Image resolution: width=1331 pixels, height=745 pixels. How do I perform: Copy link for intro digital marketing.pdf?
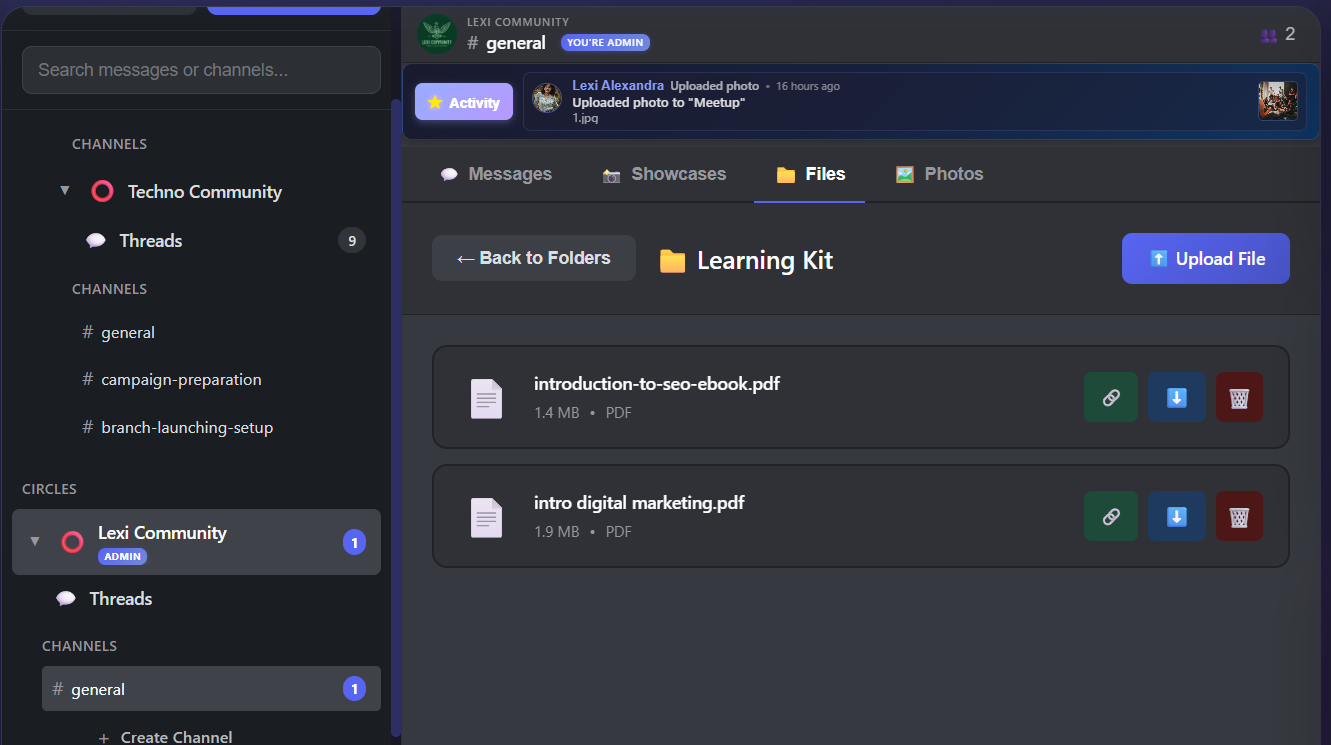pyautogui.click(x=1110, y=516)
